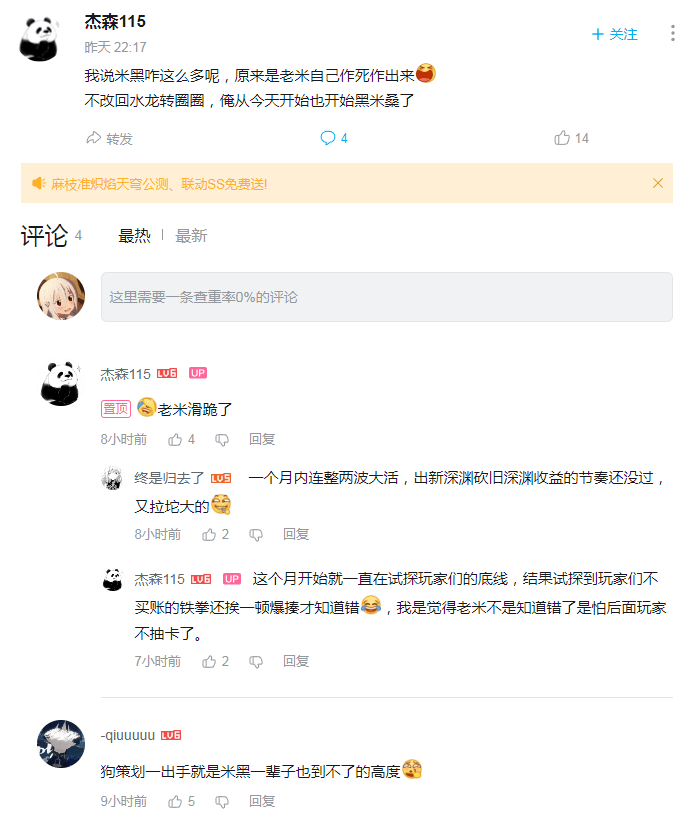Like the post with 14 thumbs-up
The height and width of the screenshot is (827, 691).
click(562, 138)
